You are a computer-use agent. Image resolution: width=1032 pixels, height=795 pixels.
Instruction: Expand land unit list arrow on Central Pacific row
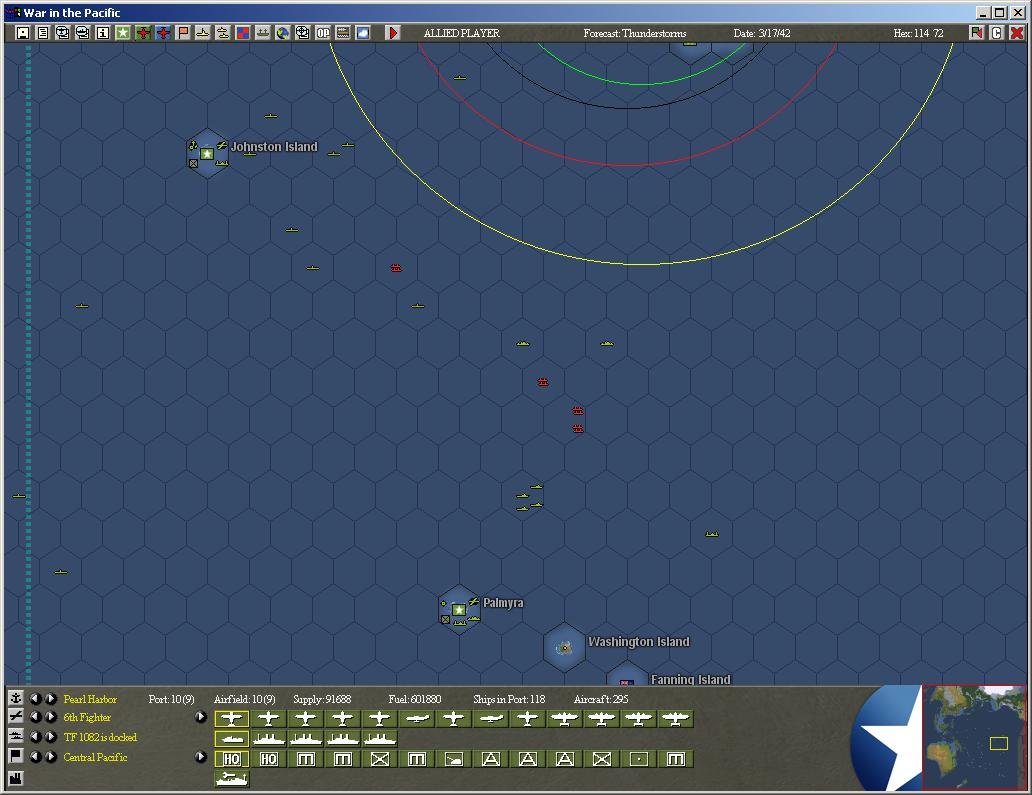(201, 757)
